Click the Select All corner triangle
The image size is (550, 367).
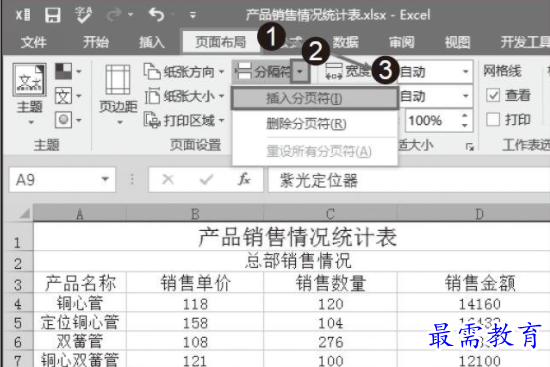(x=25, y=213)
